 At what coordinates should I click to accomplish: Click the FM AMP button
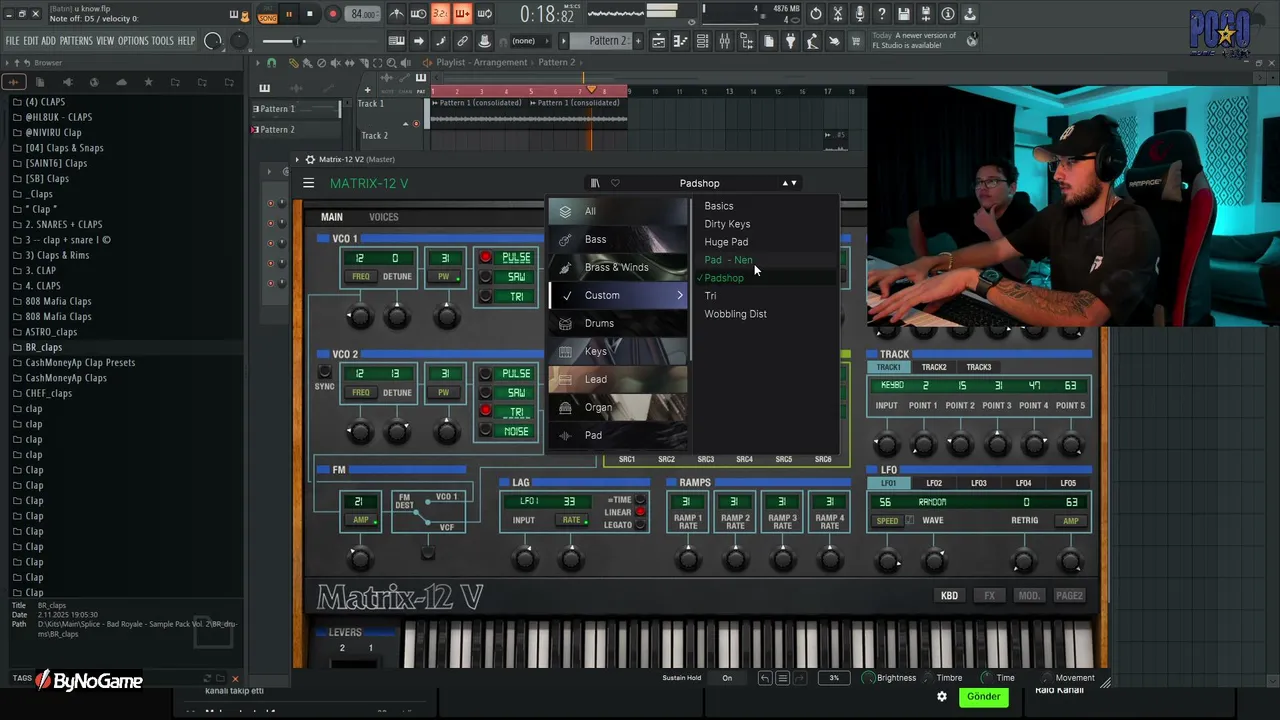tap(361, 520)
